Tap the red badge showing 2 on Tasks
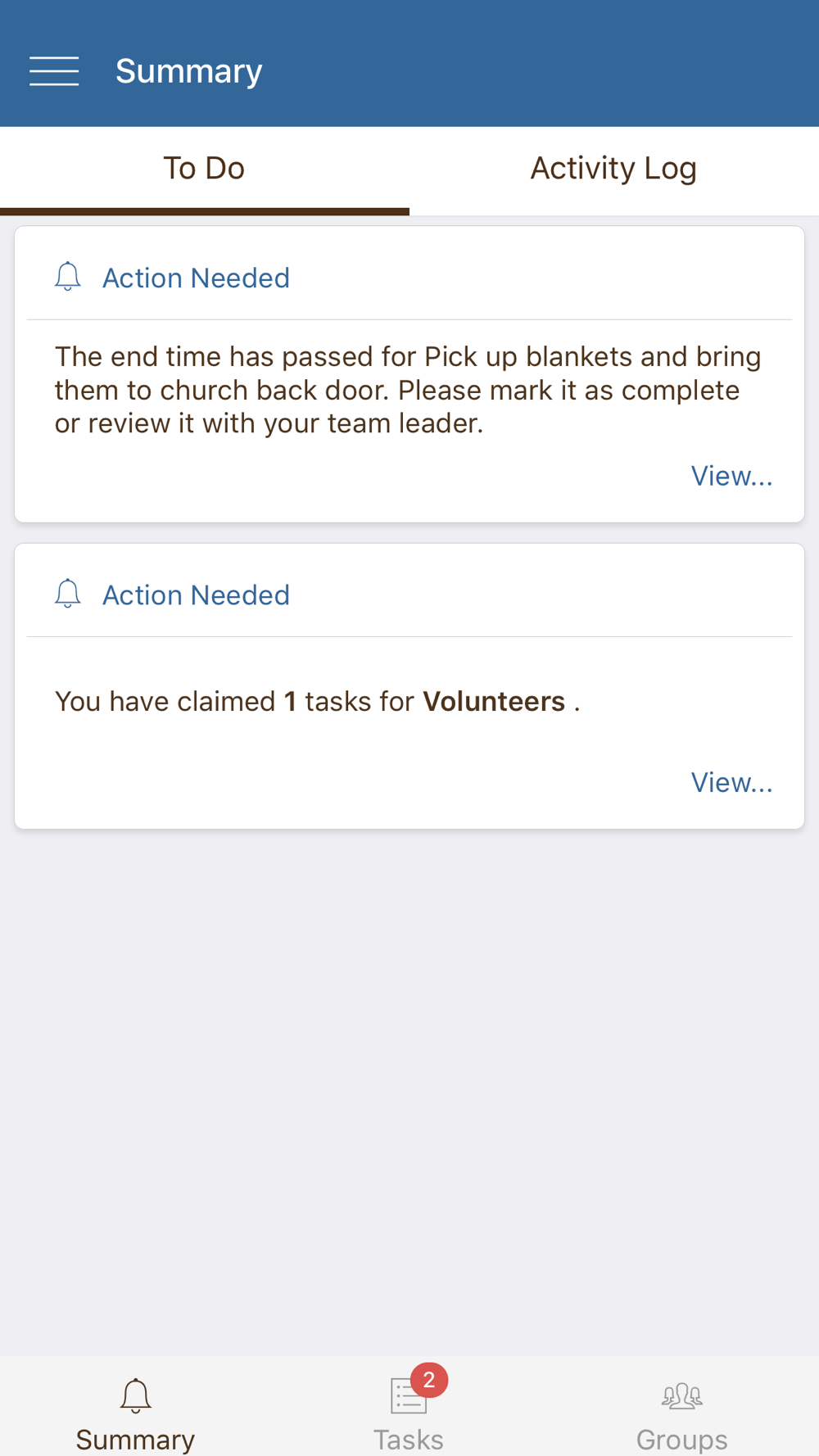Screen dimensions: 819x1456 click(429, 1380)
